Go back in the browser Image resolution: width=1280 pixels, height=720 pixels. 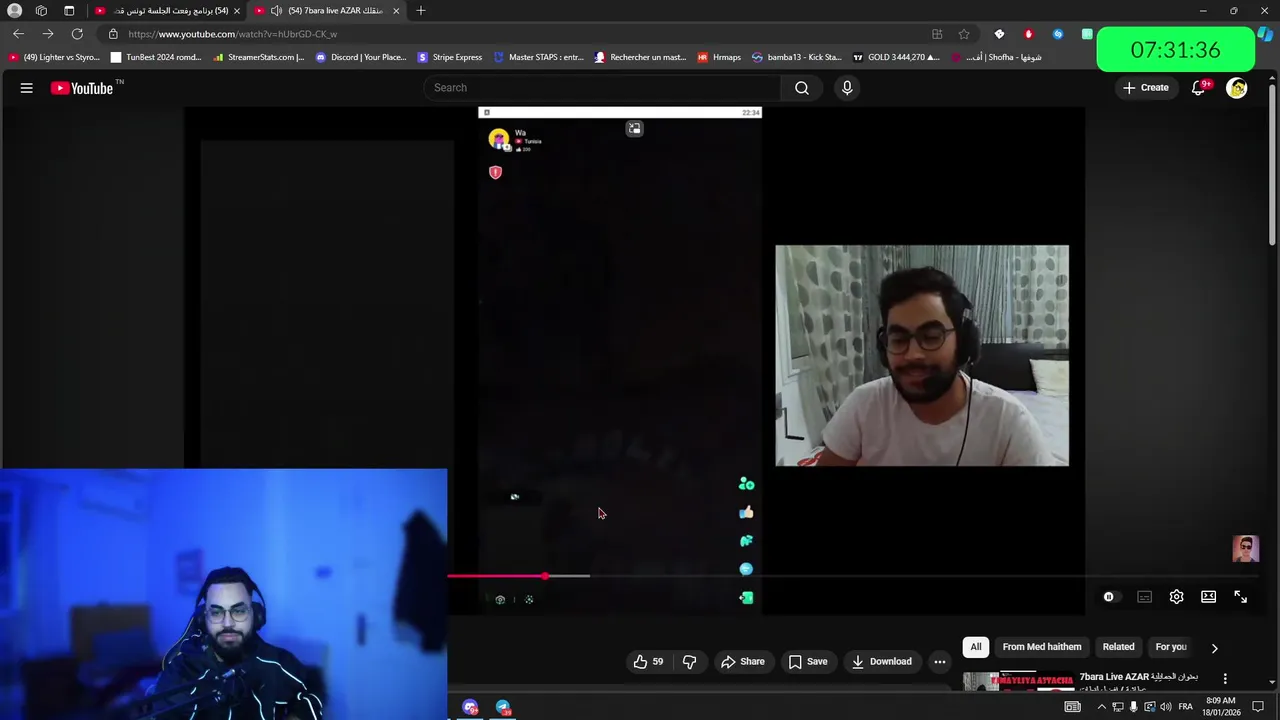point(18,34)
